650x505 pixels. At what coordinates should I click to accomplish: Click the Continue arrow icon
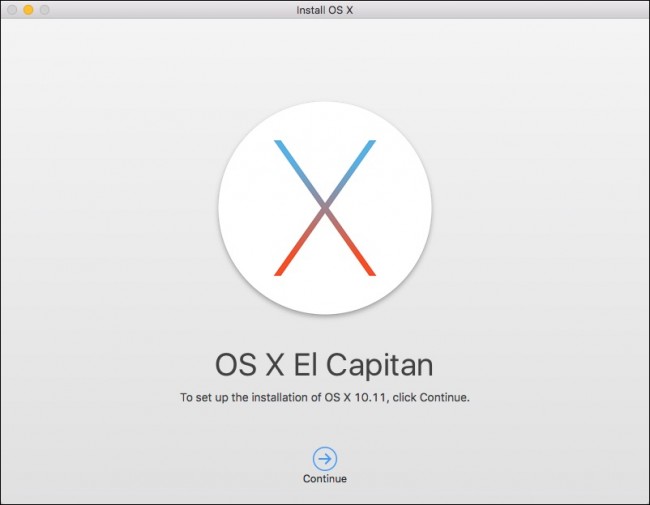tap(325, 459)
